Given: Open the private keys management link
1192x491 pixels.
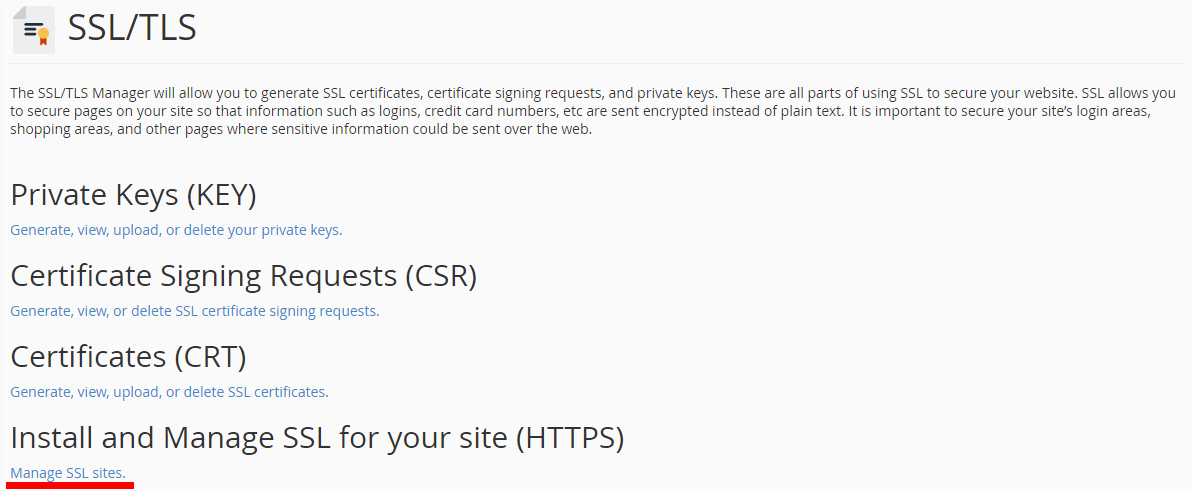Looking at the screenshot, I should [x=176, y=230].
